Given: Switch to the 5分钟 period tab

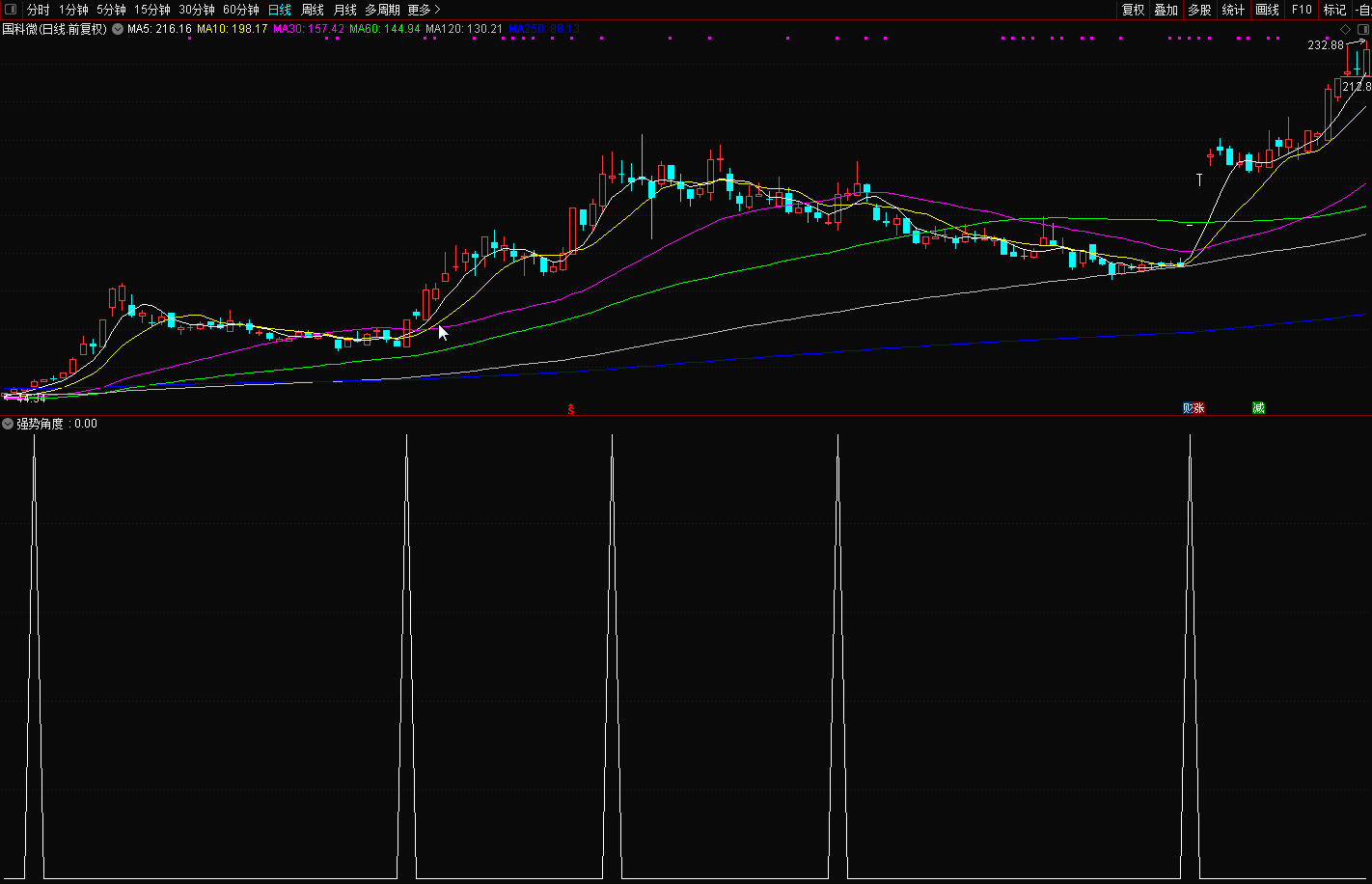Looking at the screenshot, I should click(x=111, y=10).
